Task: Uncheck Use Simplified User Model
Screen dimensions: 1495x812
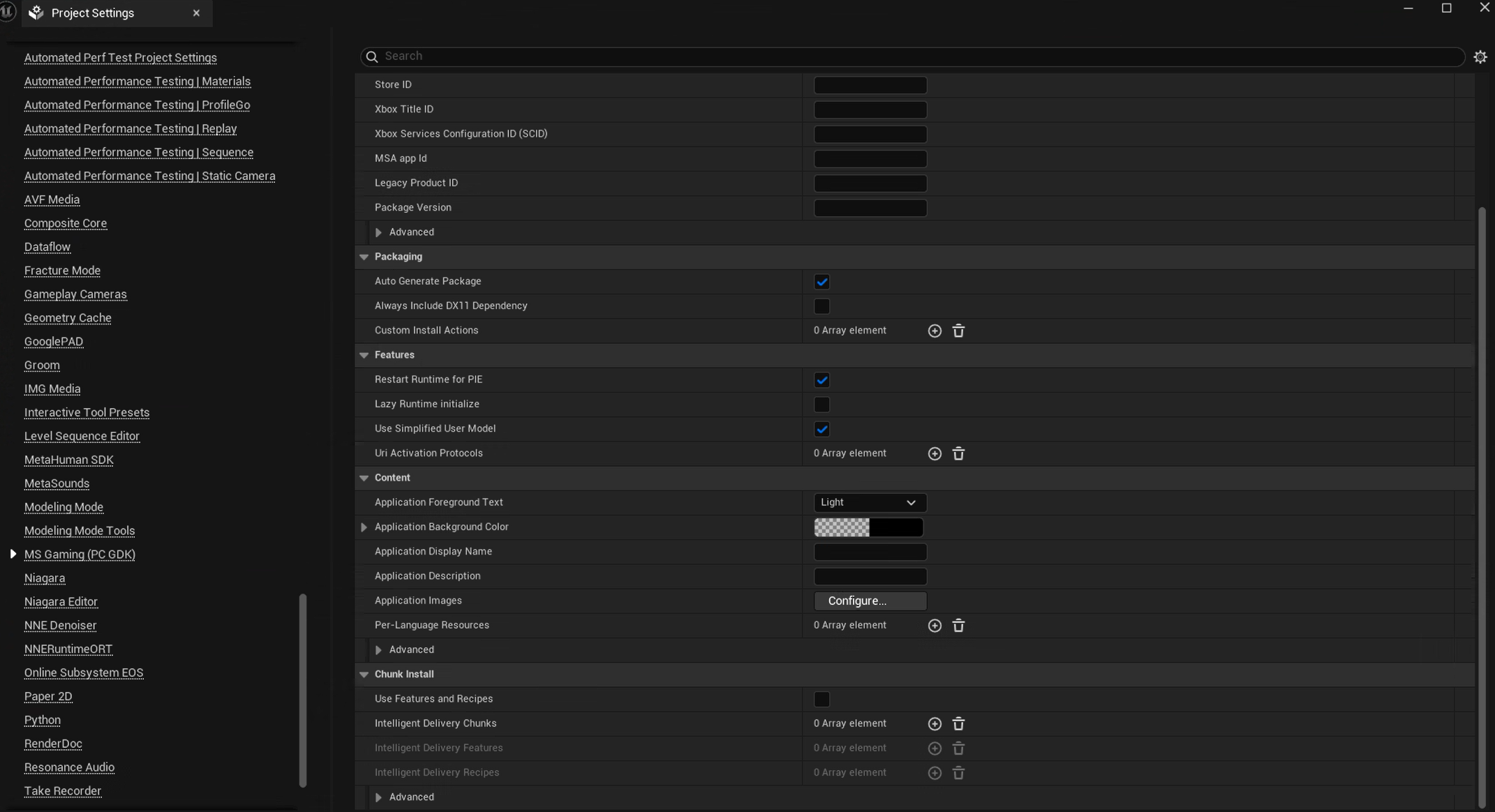Action: (x=821, y=429)
